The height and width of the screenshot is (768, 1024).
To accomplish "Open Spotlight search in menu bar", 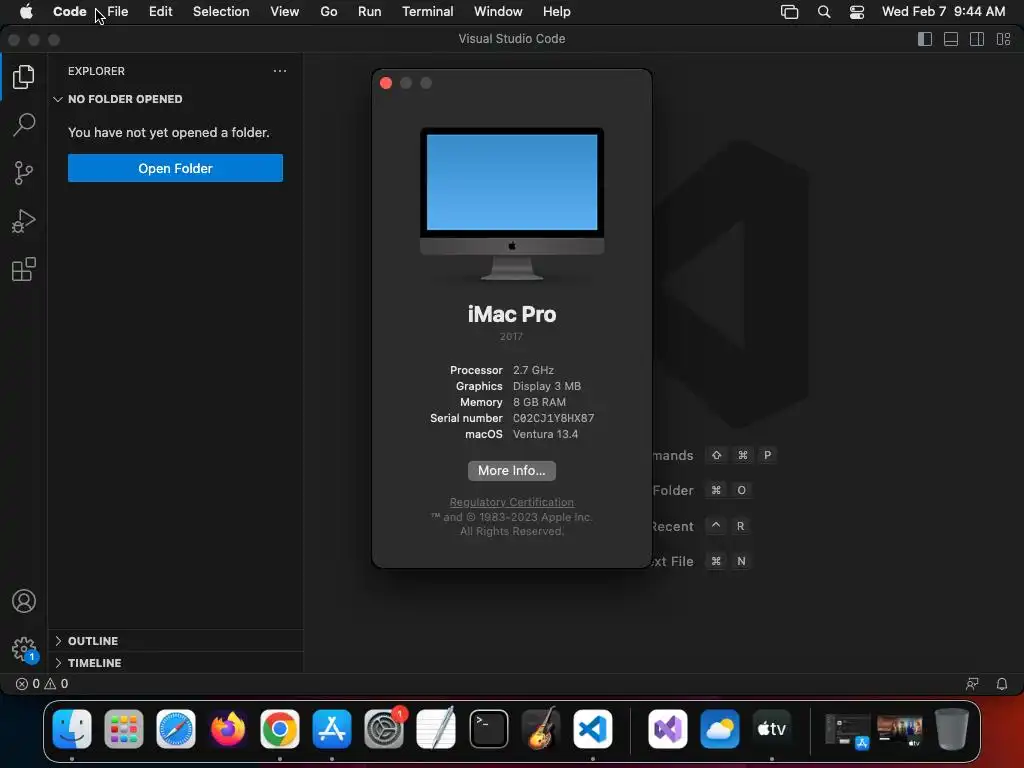I will (x=824, y=12).
